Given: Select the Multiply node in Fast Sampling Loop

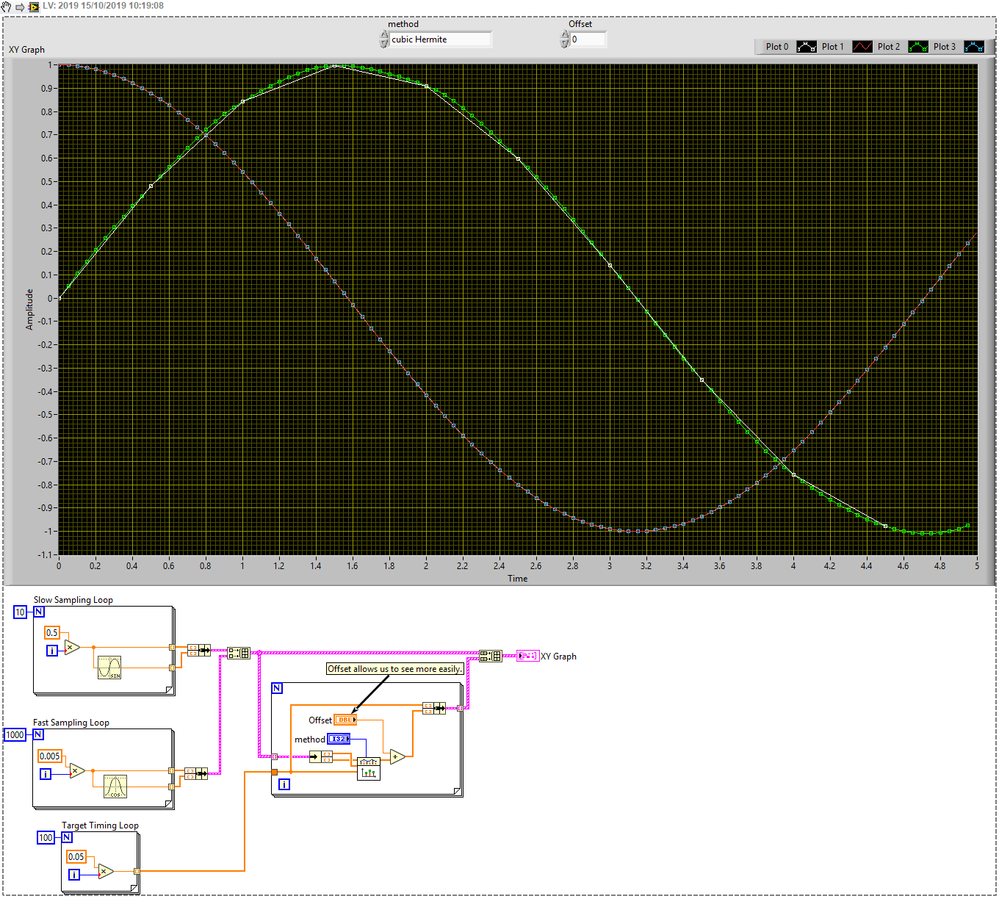Looking at the screenshot, I should 77,771.
